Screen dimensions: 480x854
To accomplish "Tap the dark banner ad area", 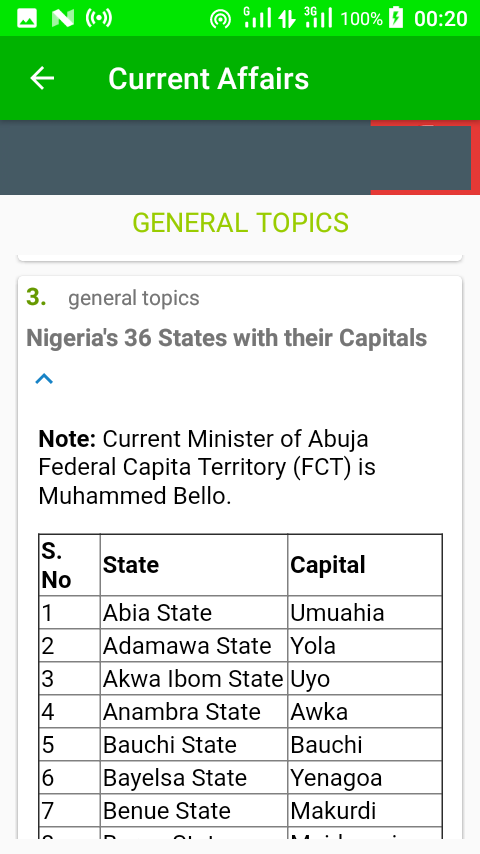I will coord(240,157).
